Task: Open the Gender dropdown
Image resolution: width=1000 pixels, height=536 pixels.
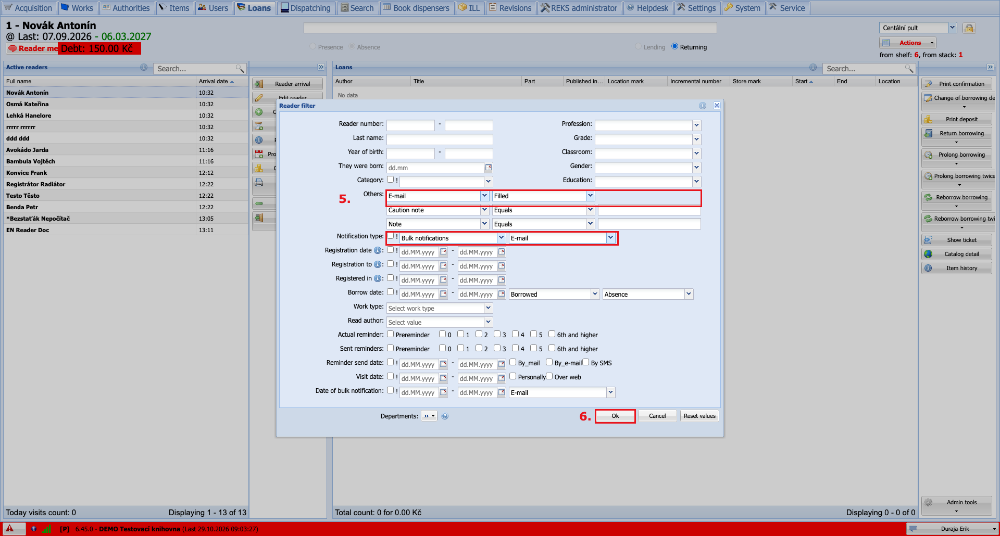Action: point(696,167)
